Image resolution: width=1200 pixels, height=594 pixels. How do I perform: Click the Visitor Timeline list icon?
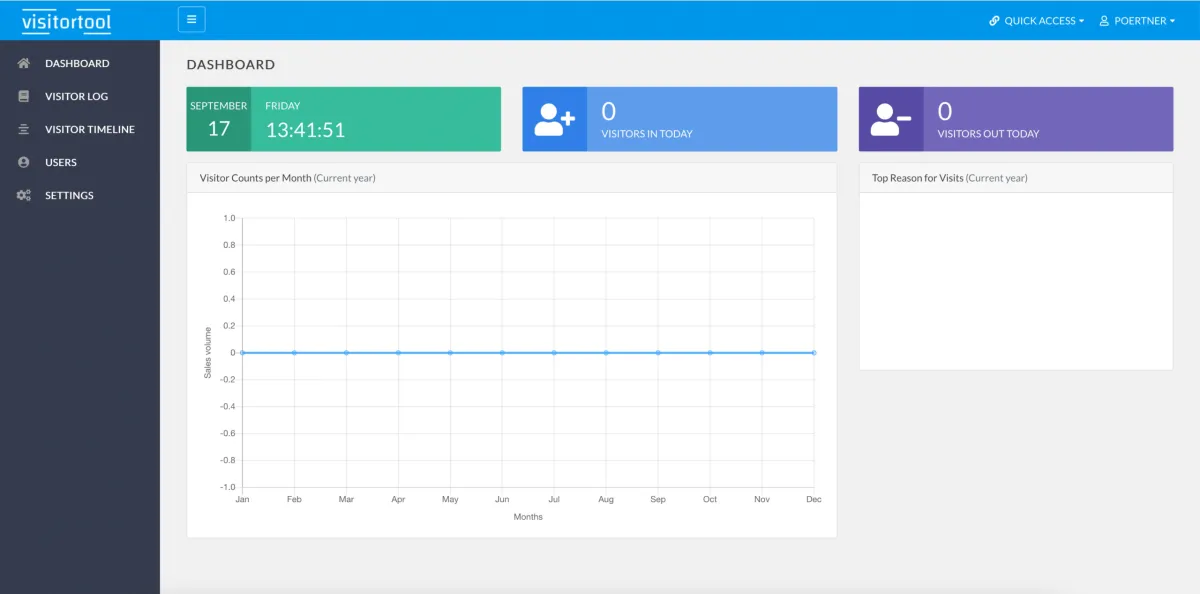point(23,128)
